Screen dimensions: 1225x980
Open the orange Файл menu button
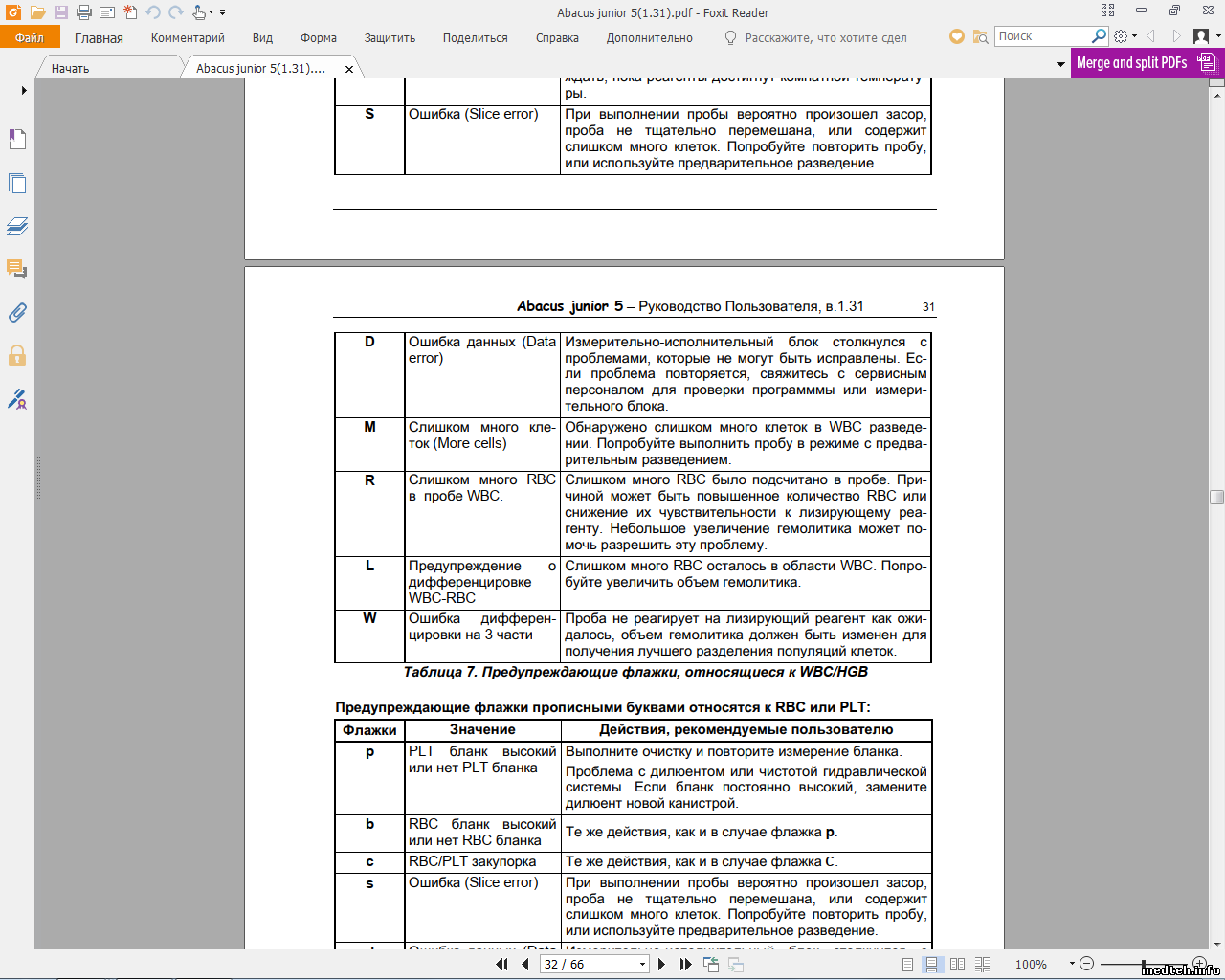click(x=30, y=38)
